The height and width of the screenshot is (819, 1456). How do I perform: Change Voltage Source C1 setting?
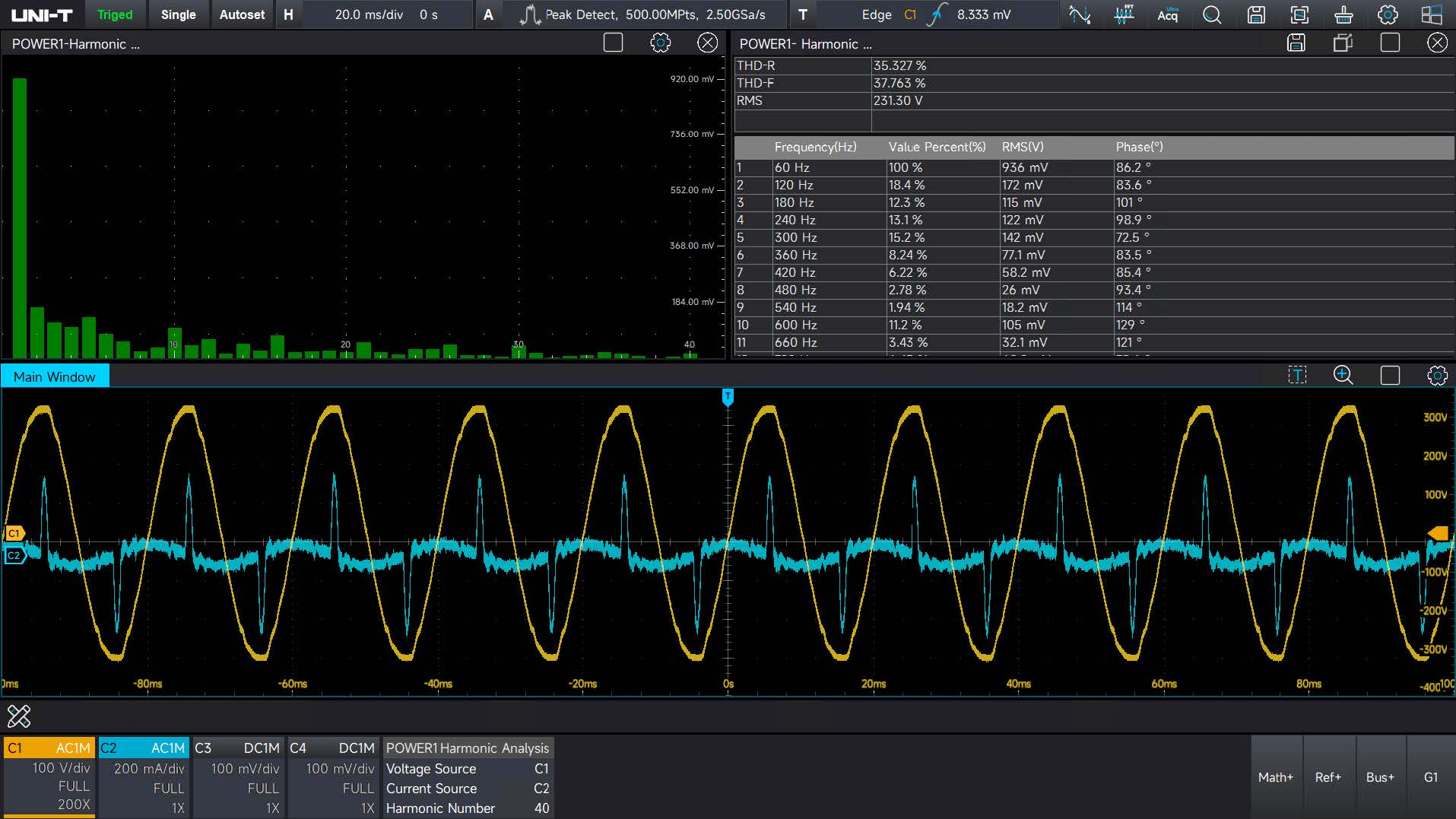(x=468, y=769)
